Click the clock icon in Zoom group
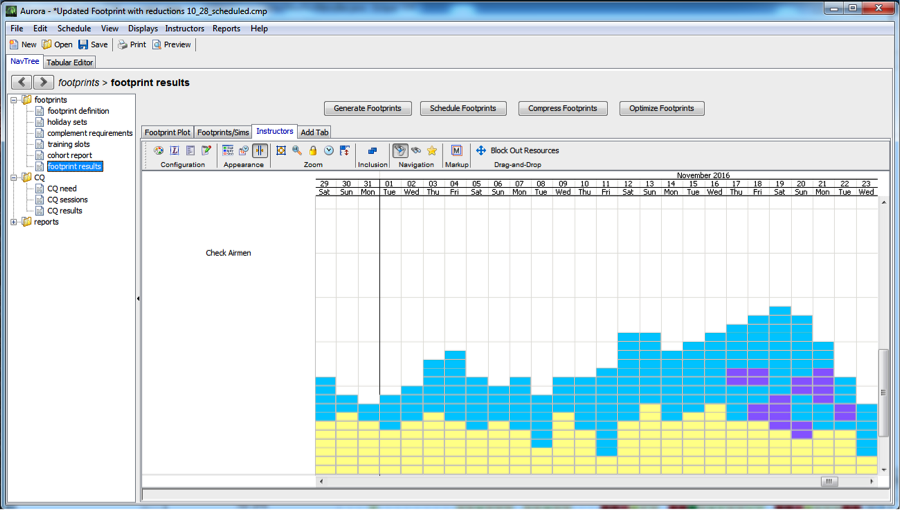This screenshot has width=900, height=510. pos(329,151)
